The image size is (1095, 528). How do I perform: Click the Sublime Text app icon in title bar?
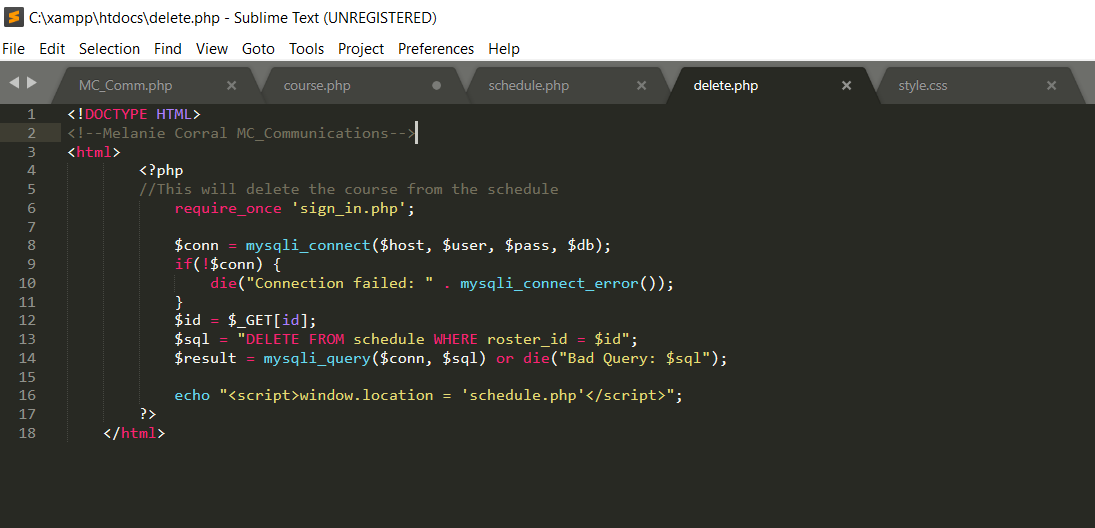13,18
